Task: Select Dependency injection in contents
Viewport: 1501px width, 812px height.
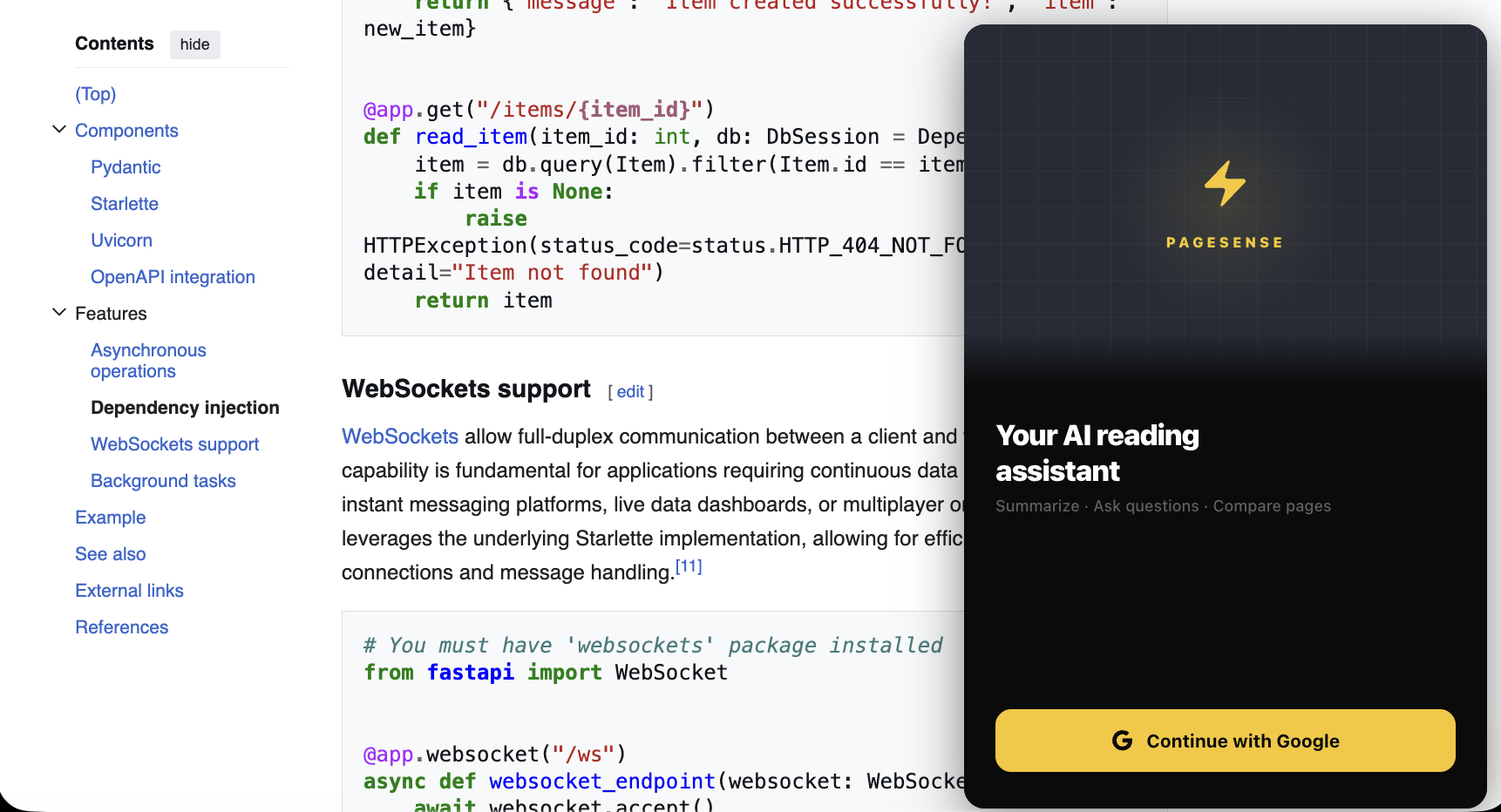Action: (x=185, y=408)
